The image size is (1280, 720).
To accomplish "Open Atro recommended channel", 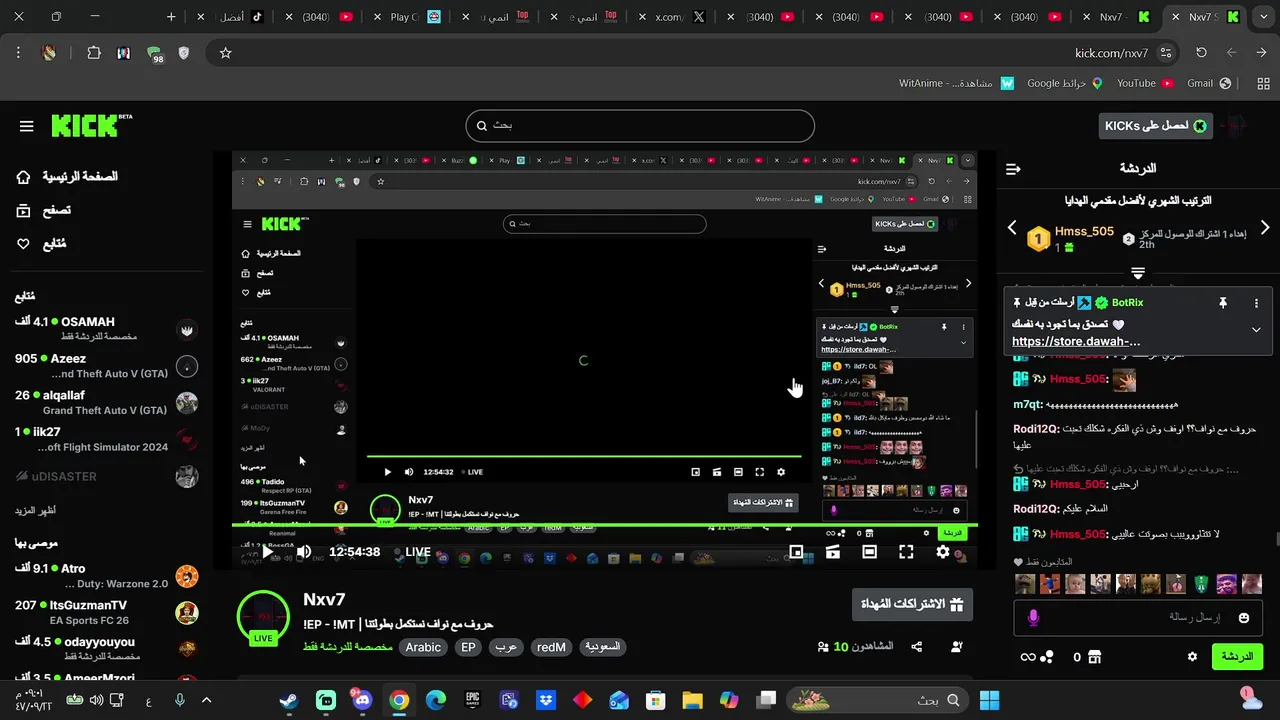I will point(107,575).
